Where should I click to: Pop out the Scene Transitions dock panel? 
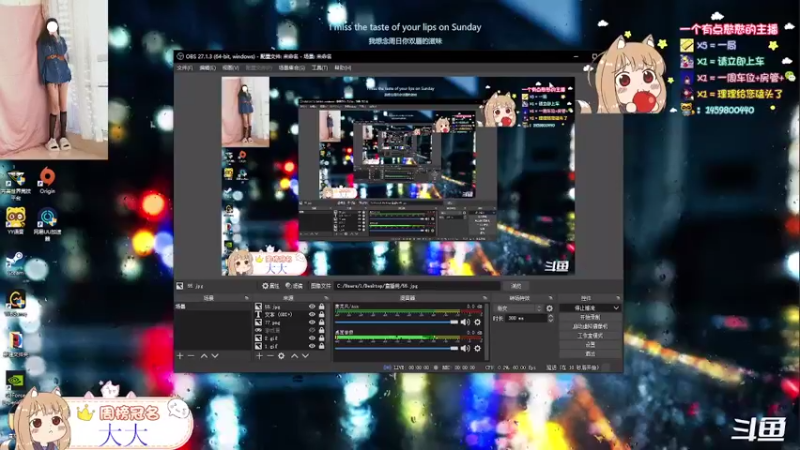point(551,298)
